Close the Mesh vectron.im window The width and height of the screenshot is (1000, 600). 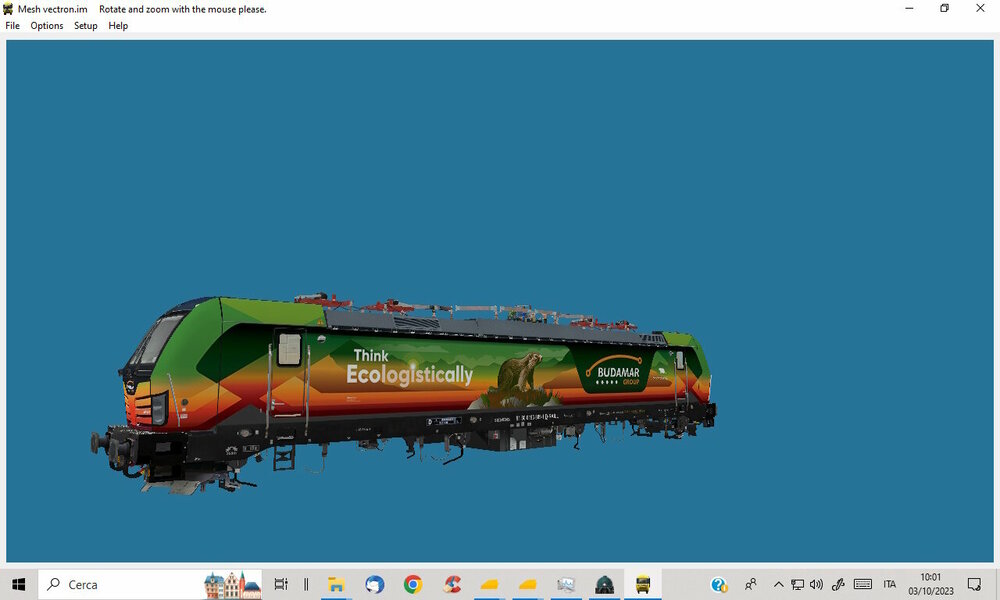point(980,8)
